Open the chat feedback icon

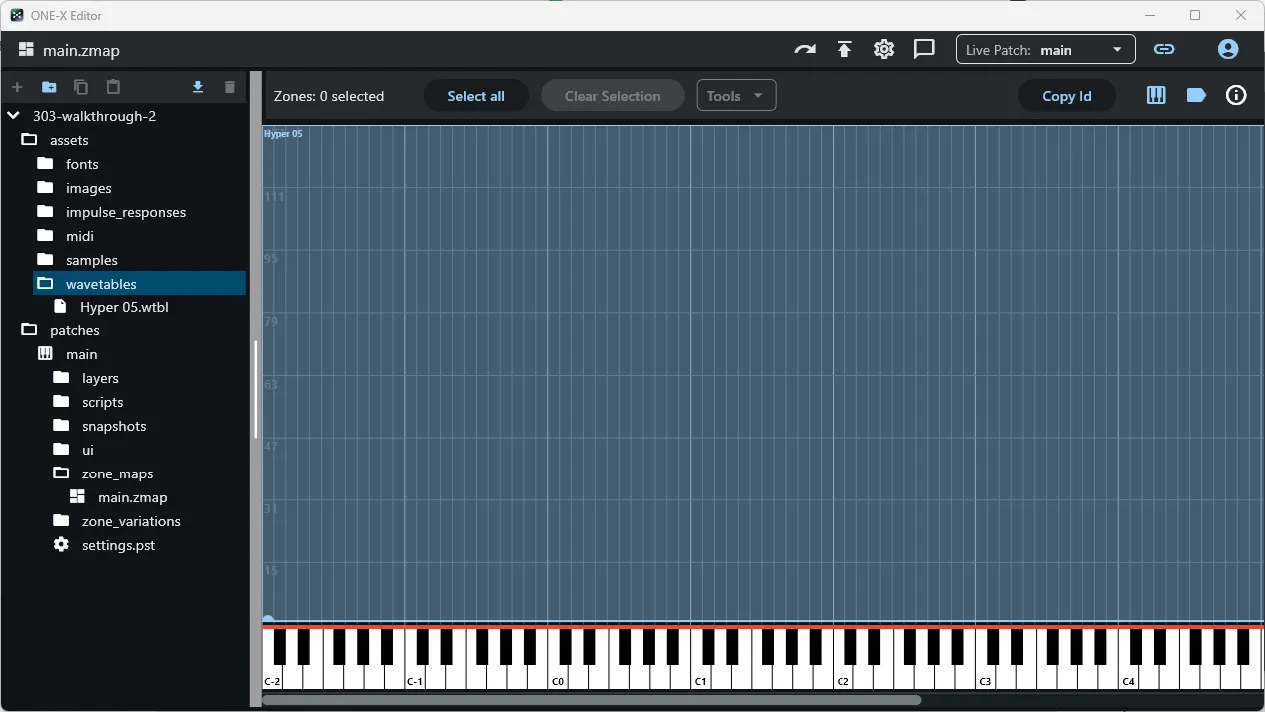coord(924,49)
